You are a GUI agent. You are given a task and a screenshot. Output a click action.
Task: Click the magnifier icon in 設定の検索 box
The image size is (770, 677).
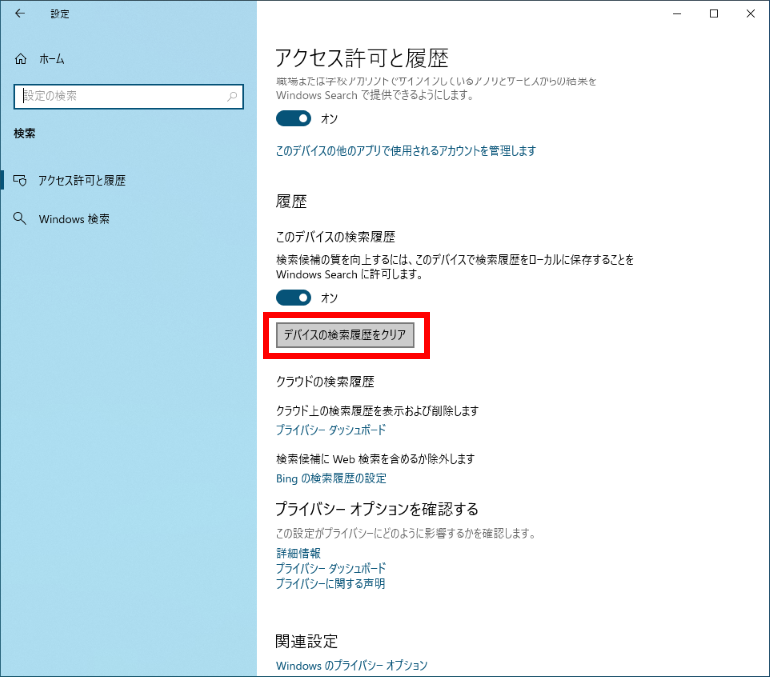pyautogui.click(x=232, y=96)
